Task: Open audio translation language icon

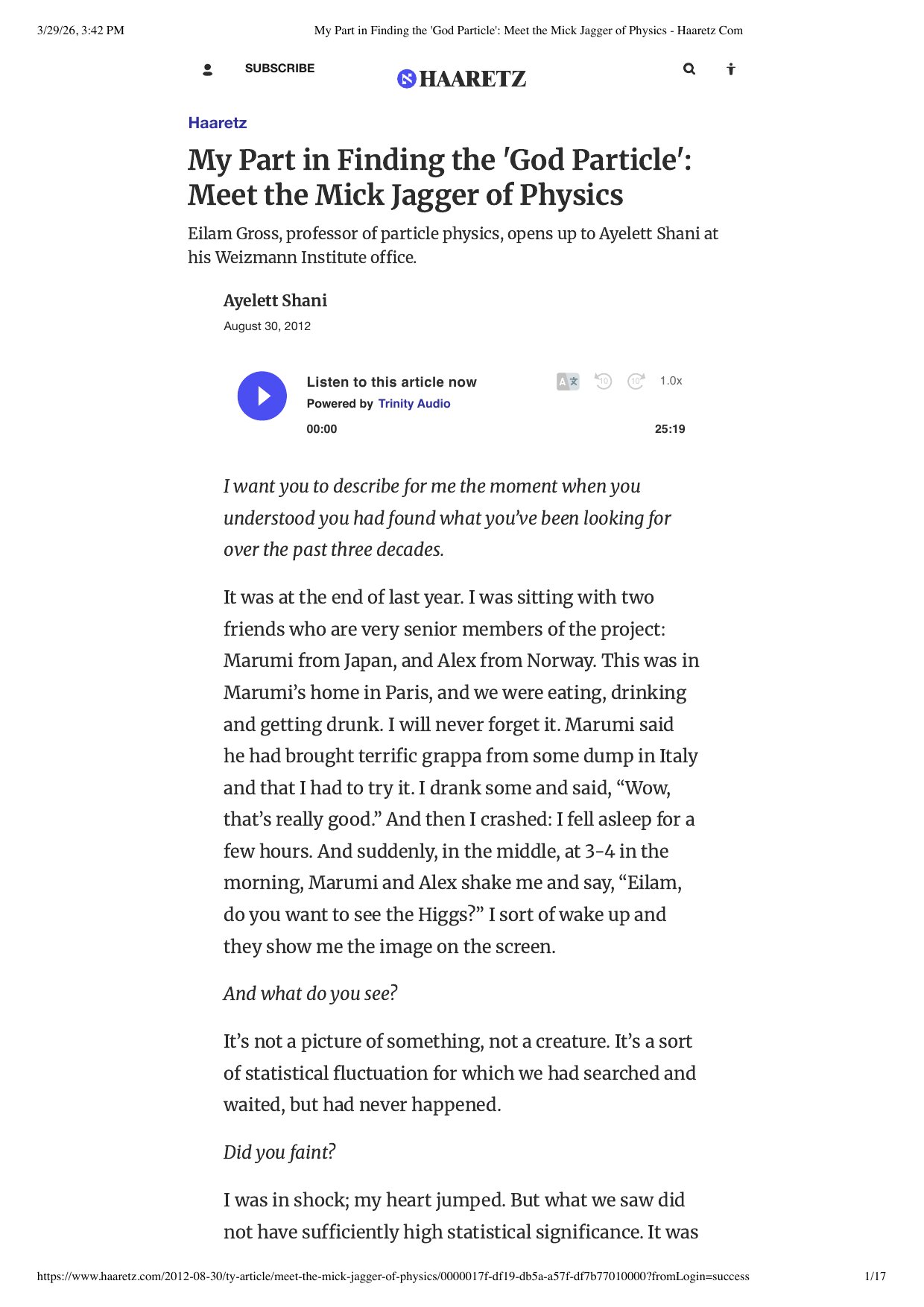Action: 568,382
